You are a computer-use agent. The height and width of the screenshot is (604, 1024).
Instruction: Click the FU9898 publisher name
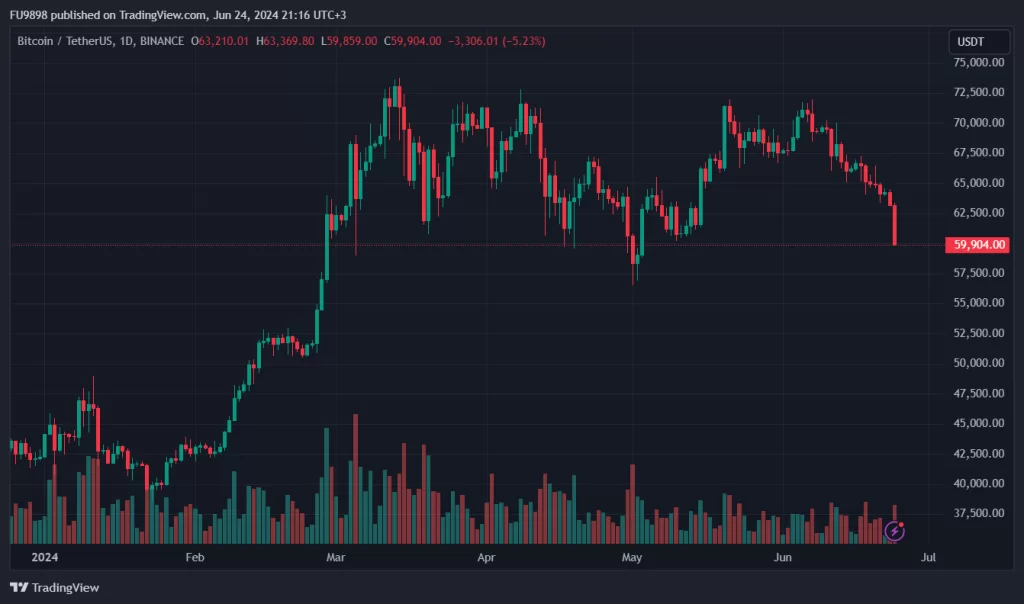click(x=29, y=15)
